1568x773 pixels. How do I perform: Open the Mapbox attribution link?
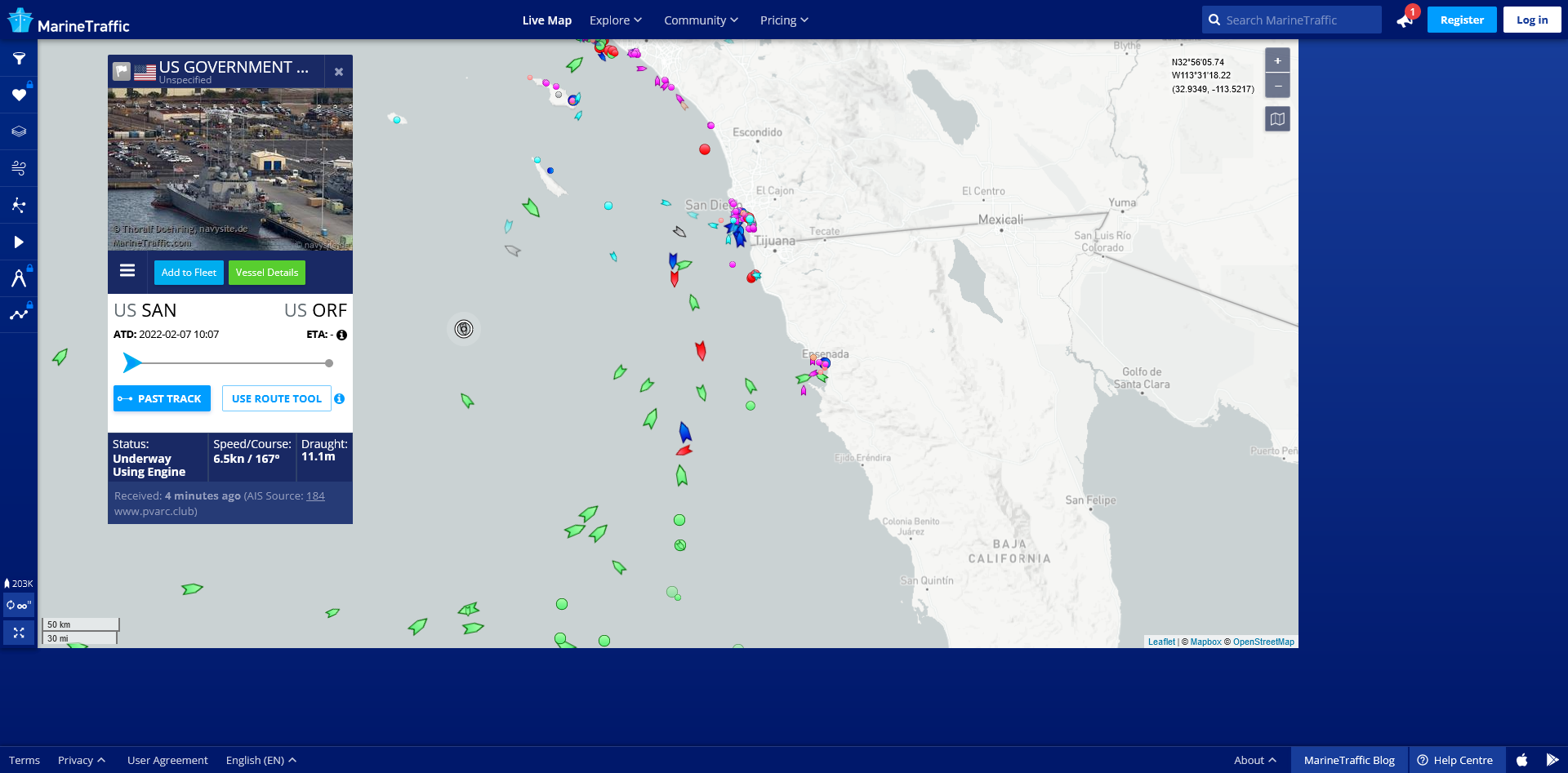pyautogui.click(x=1205, y=642)
